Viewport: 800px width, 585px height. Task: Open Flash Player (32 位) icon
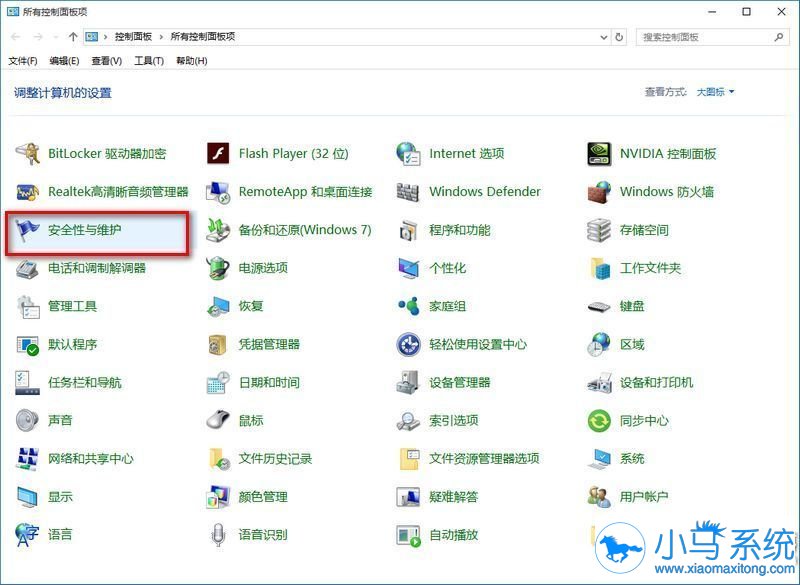[218, 154]
